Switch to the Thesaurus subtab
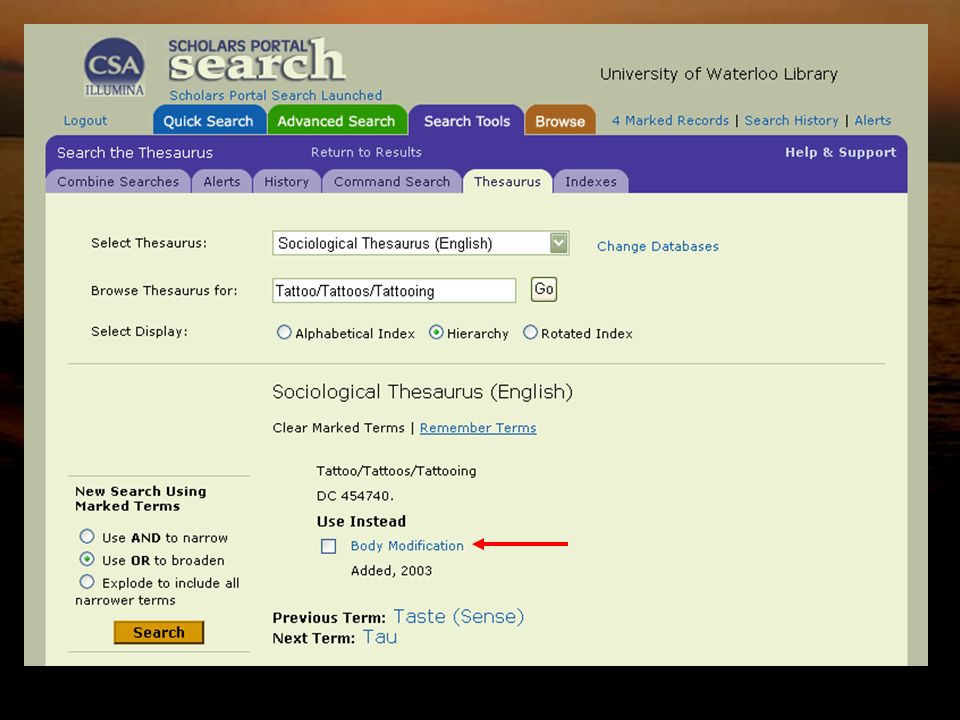Viewport: 960px width, 720px height. (508, 182)
